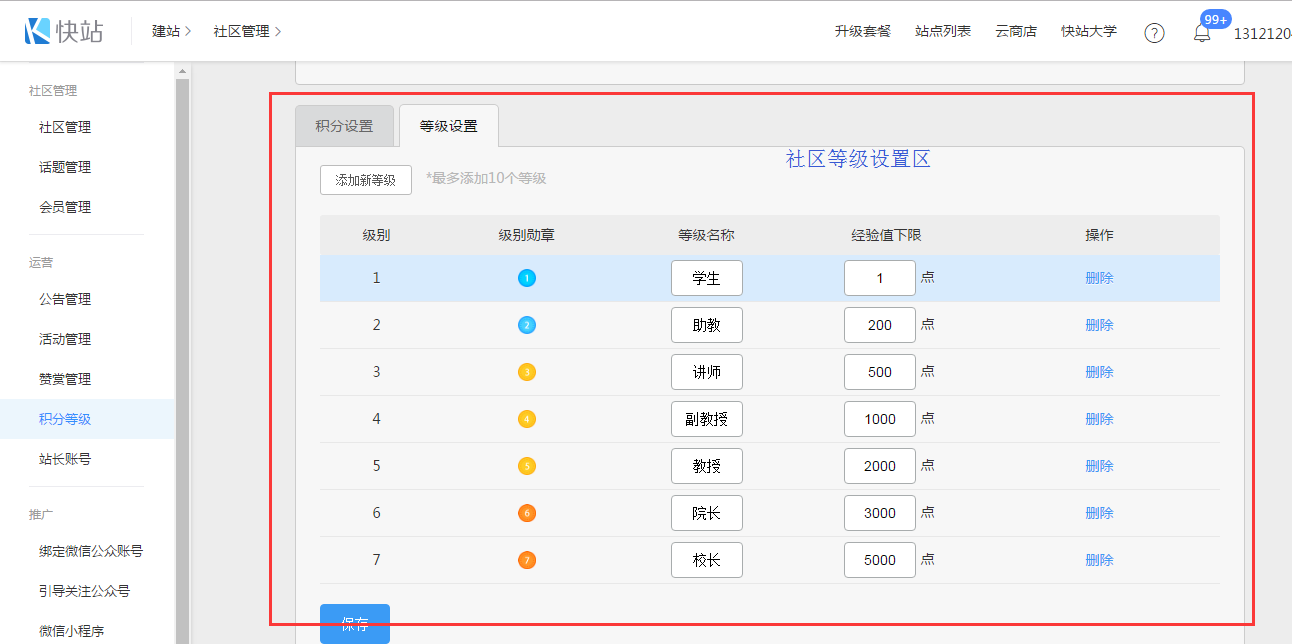Click the level 3 yellow badge icon

(x=527, y=372)
